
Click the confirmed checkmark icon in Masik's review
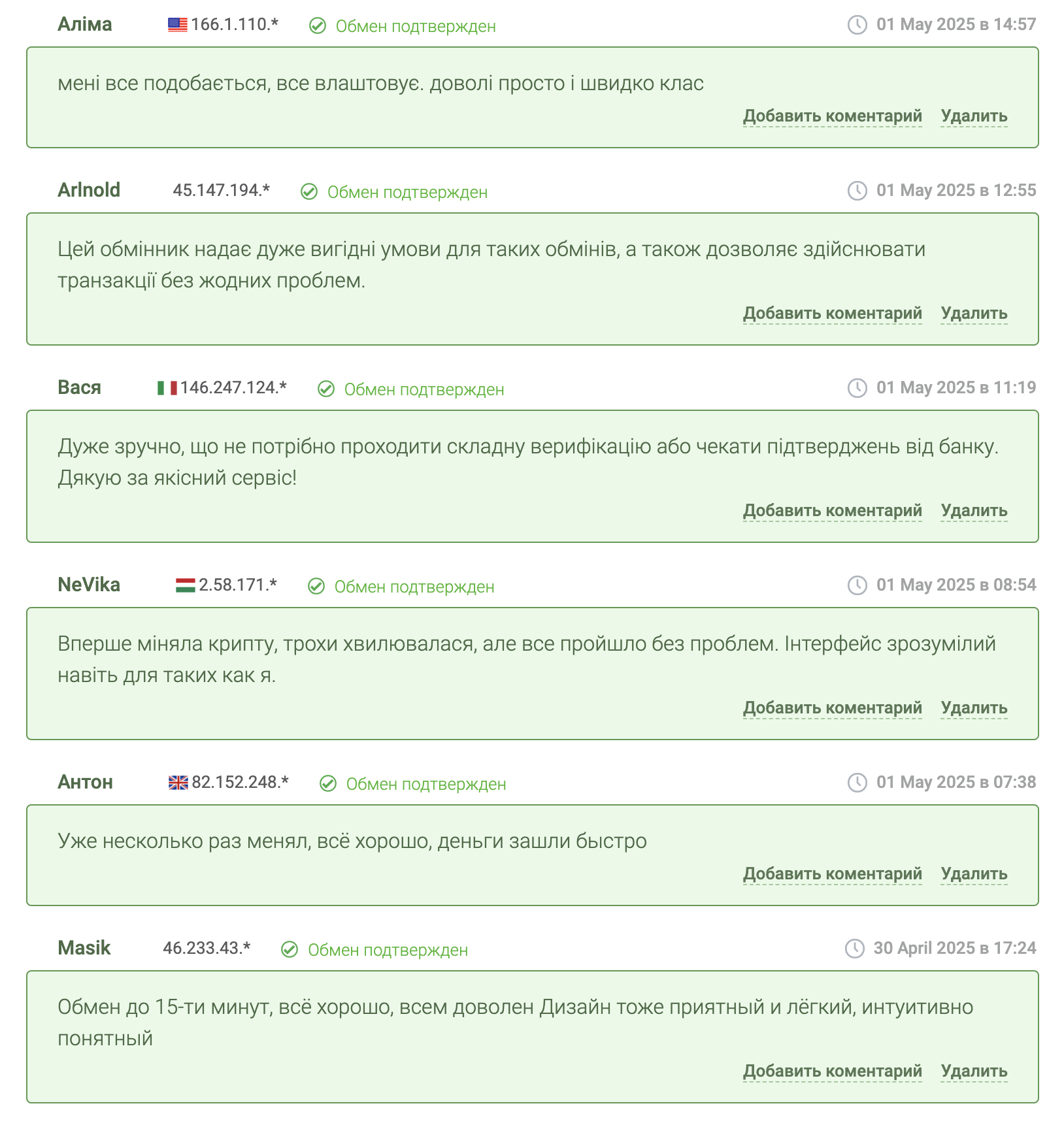pyautogui.click(x=290, y=950)
